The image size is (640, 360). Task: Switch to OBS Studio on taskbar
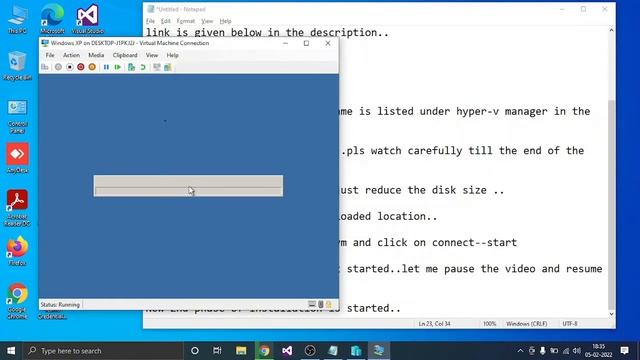click(x=310, y=351)
